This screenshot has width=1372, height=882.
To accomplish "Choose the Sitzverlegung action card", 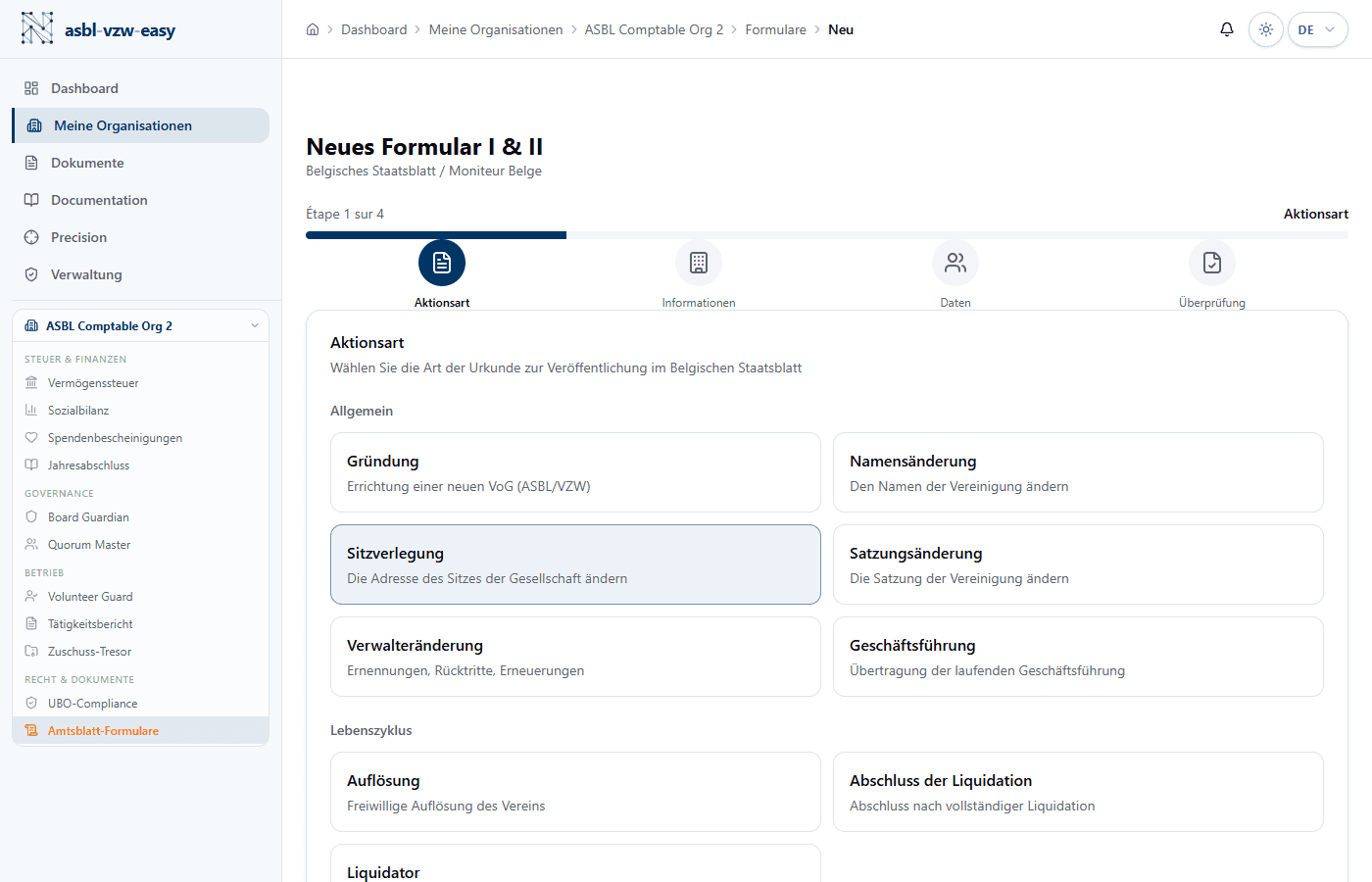I will tap(575, 564).
